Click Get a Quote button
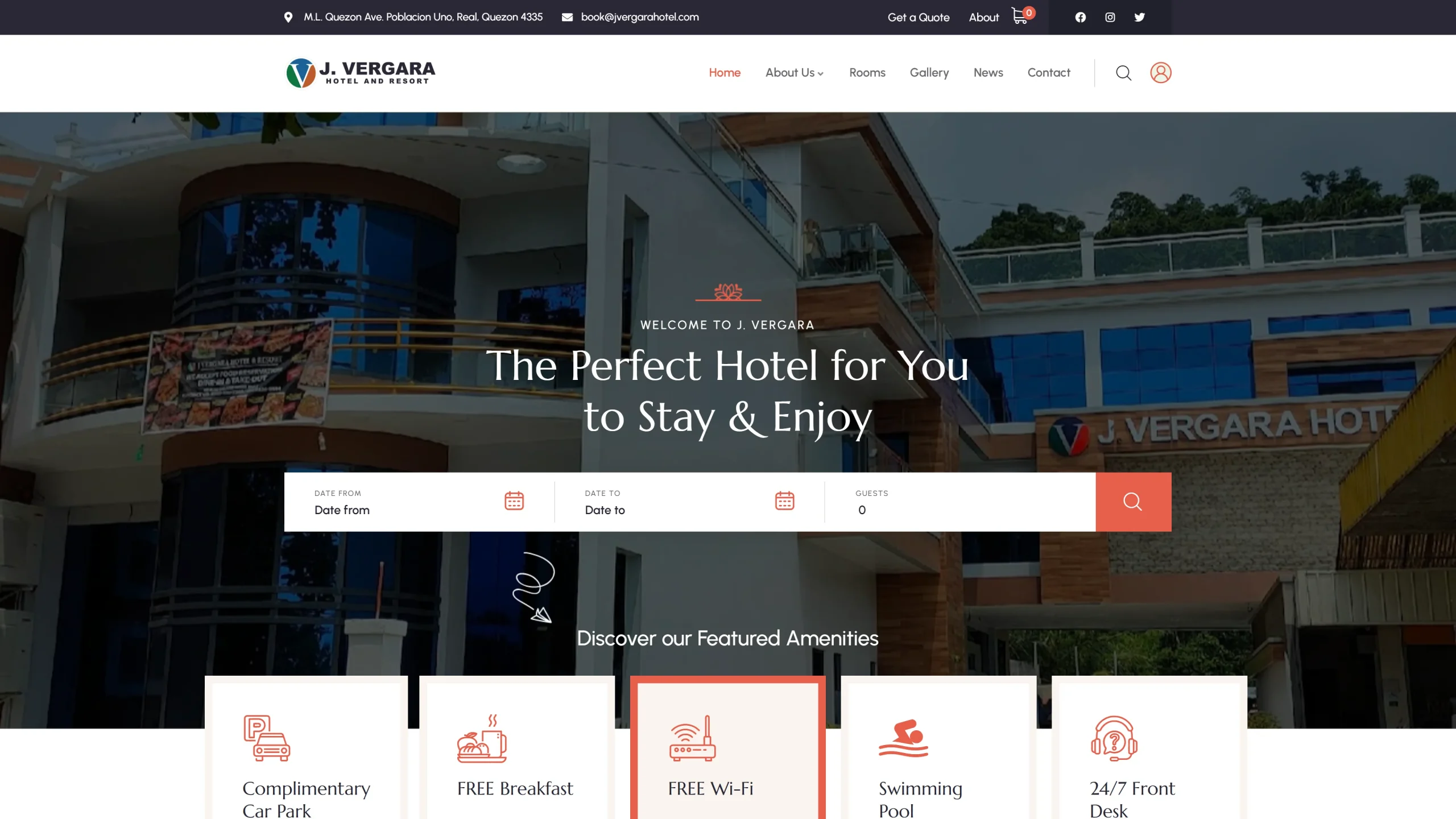1456x819 pixels. (918, 17)
